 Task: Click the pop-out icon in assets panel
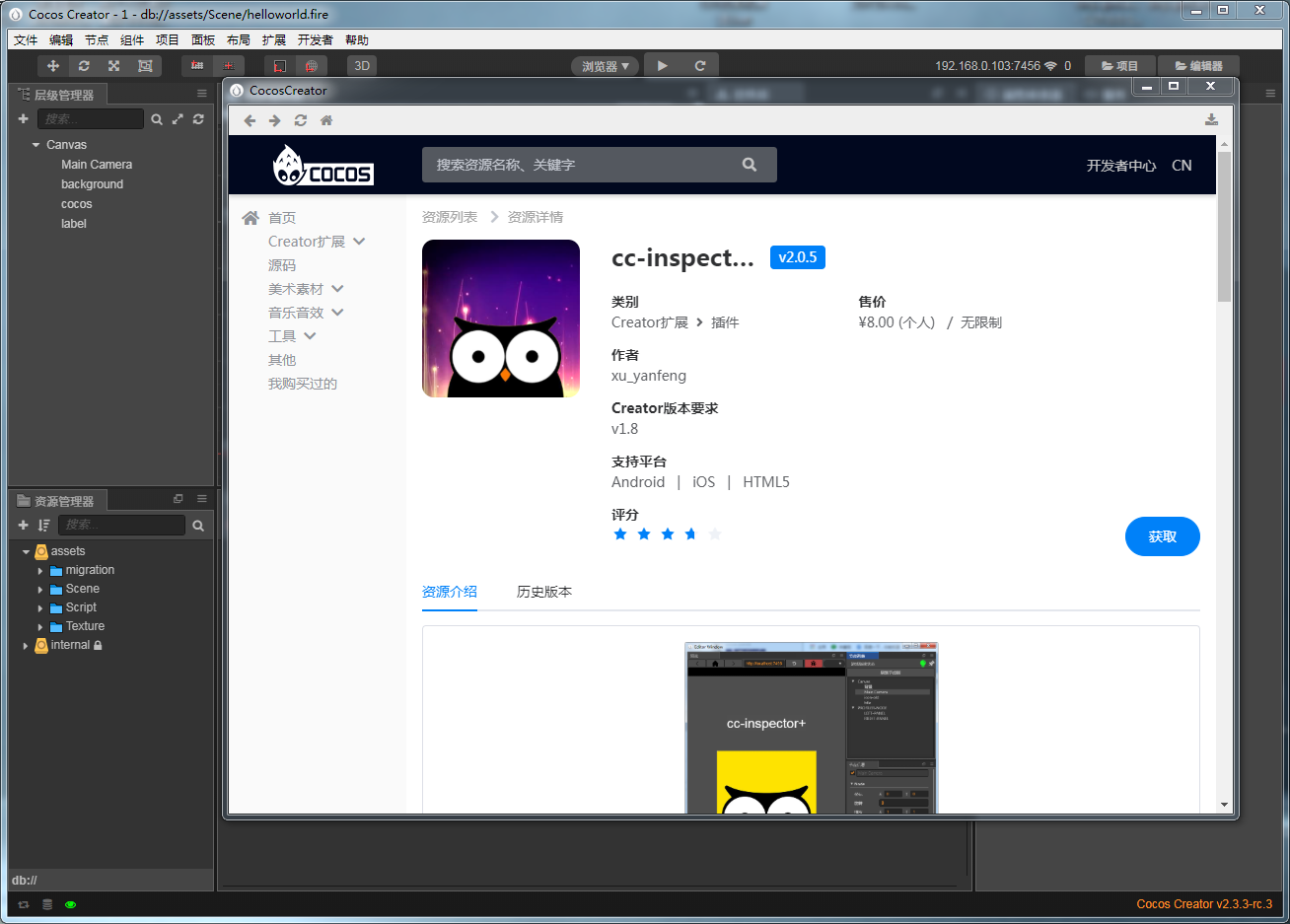click(179, 499)
